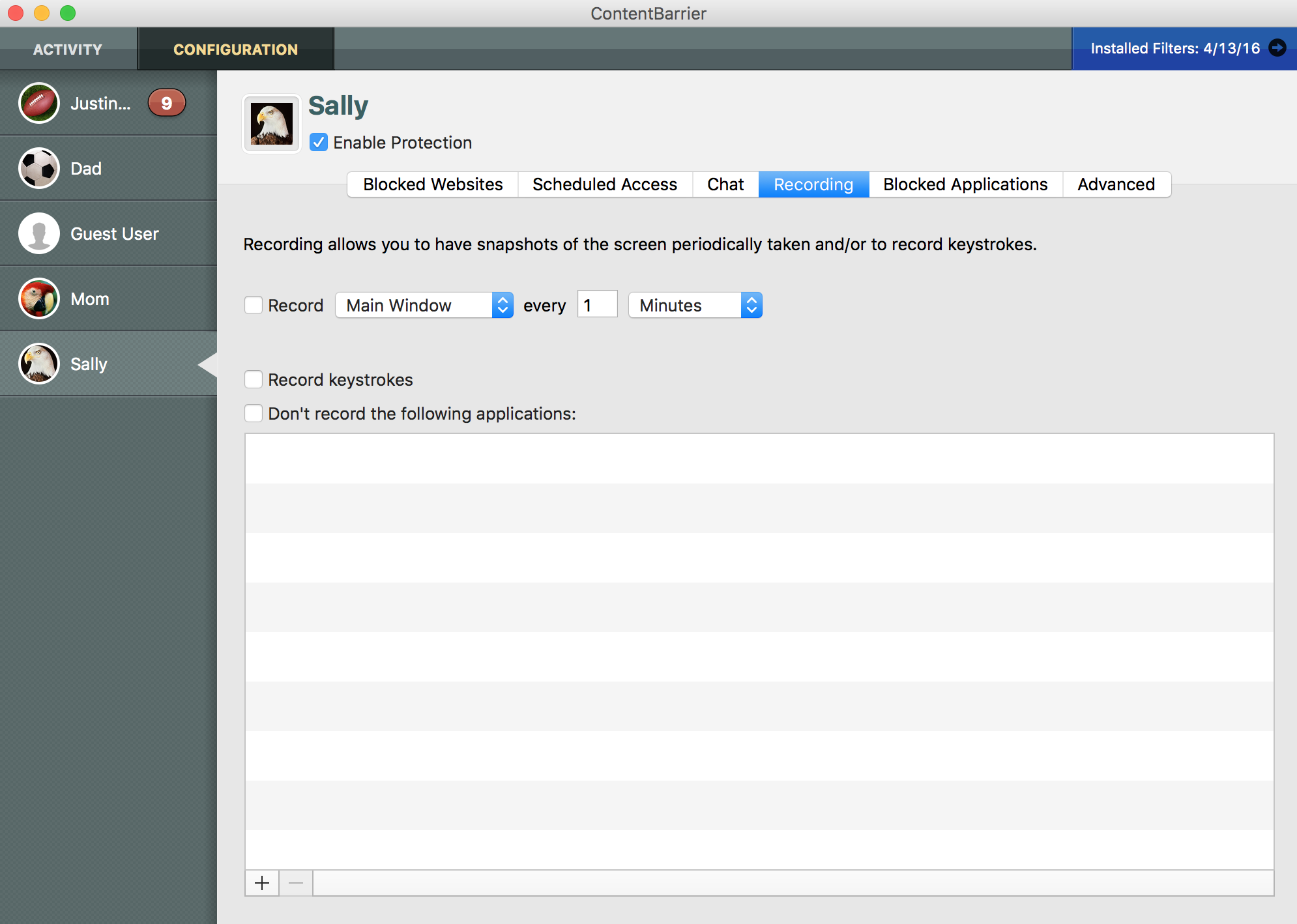Switch to the Activity tab
This screenshot has height=924, width=1297.
tap(68, 49)
